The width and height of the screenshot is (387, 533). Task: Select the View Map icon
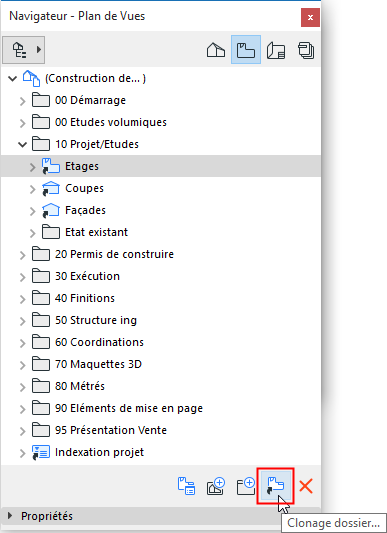(246, 50)
